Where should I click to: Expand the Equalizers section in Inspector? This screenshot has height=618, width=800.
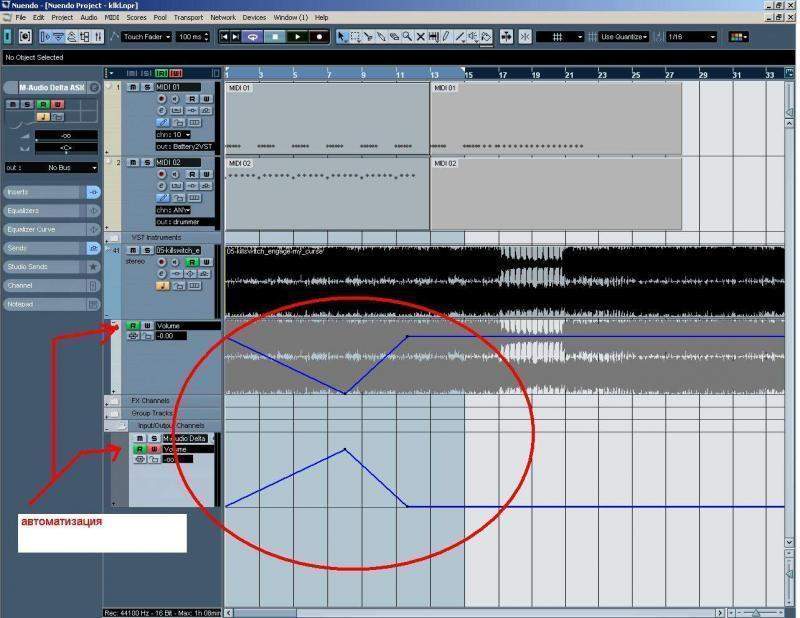(52, 211)
